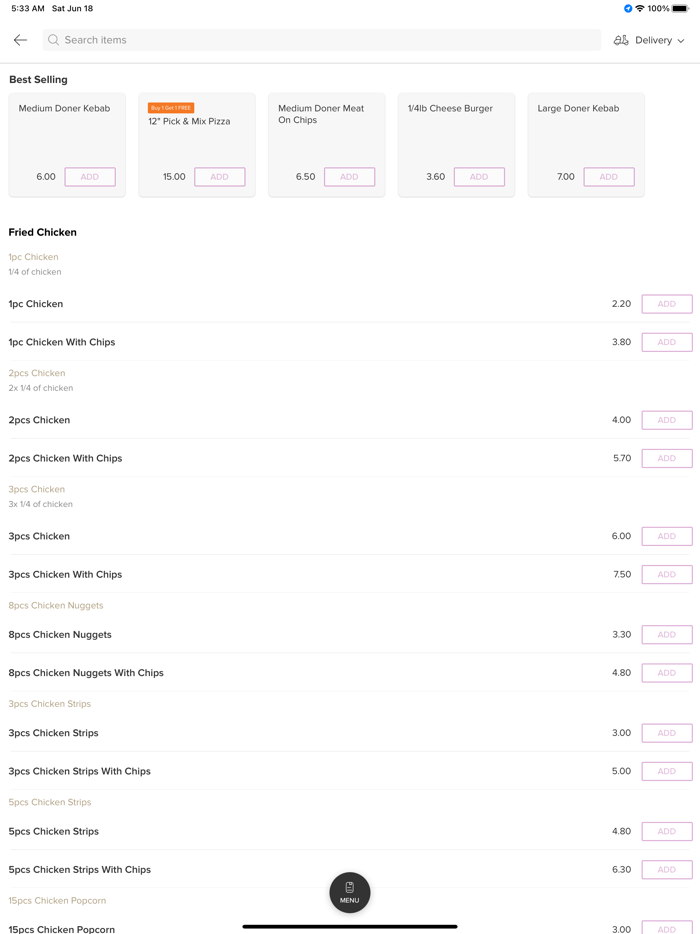Tap the Wi-Fi status icon
Image resolution: width=700 pixels, height=934 pixels.
(x=640, y=8)
